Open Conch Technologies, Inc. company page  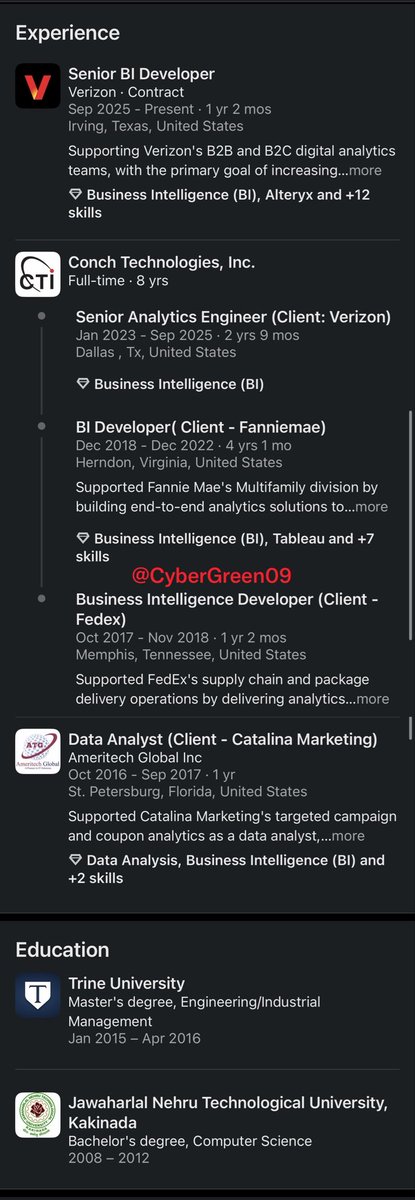(161, 262)
